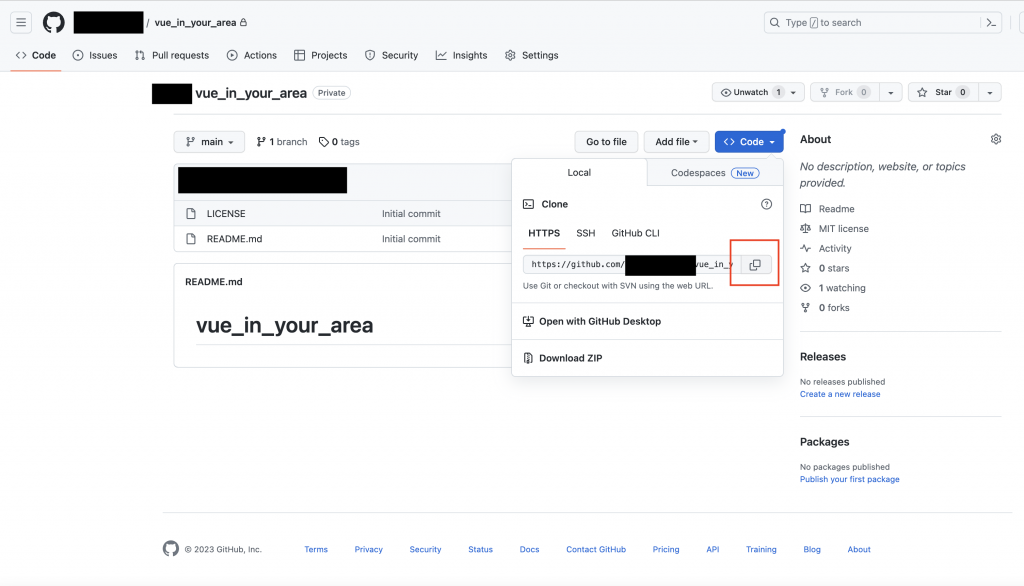Screen dimensions: 1024x586
Task: Open the command palette icon
Action: [991, 22]
